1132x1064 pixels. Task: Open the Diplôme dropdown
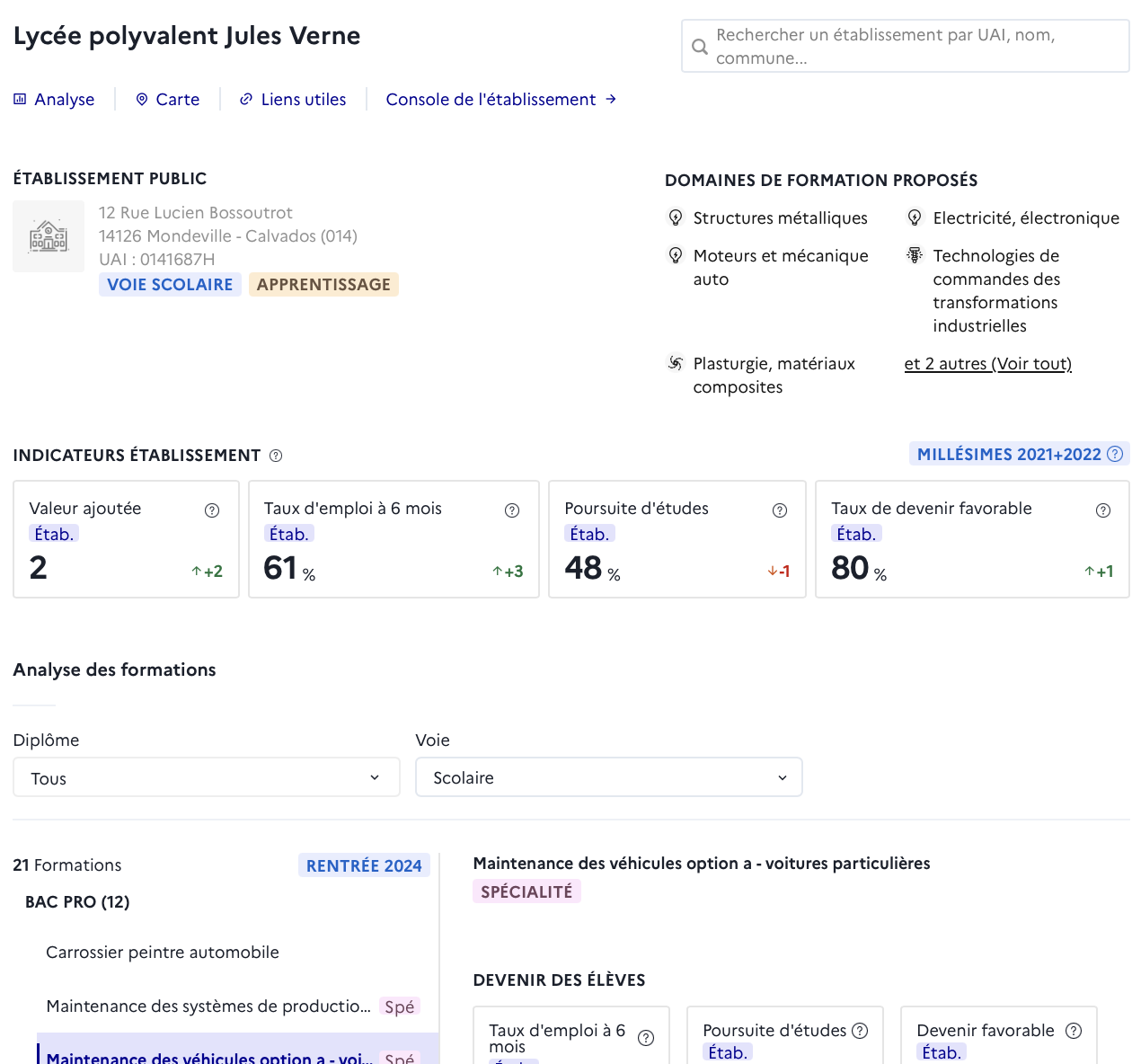(x=207, y=777)
